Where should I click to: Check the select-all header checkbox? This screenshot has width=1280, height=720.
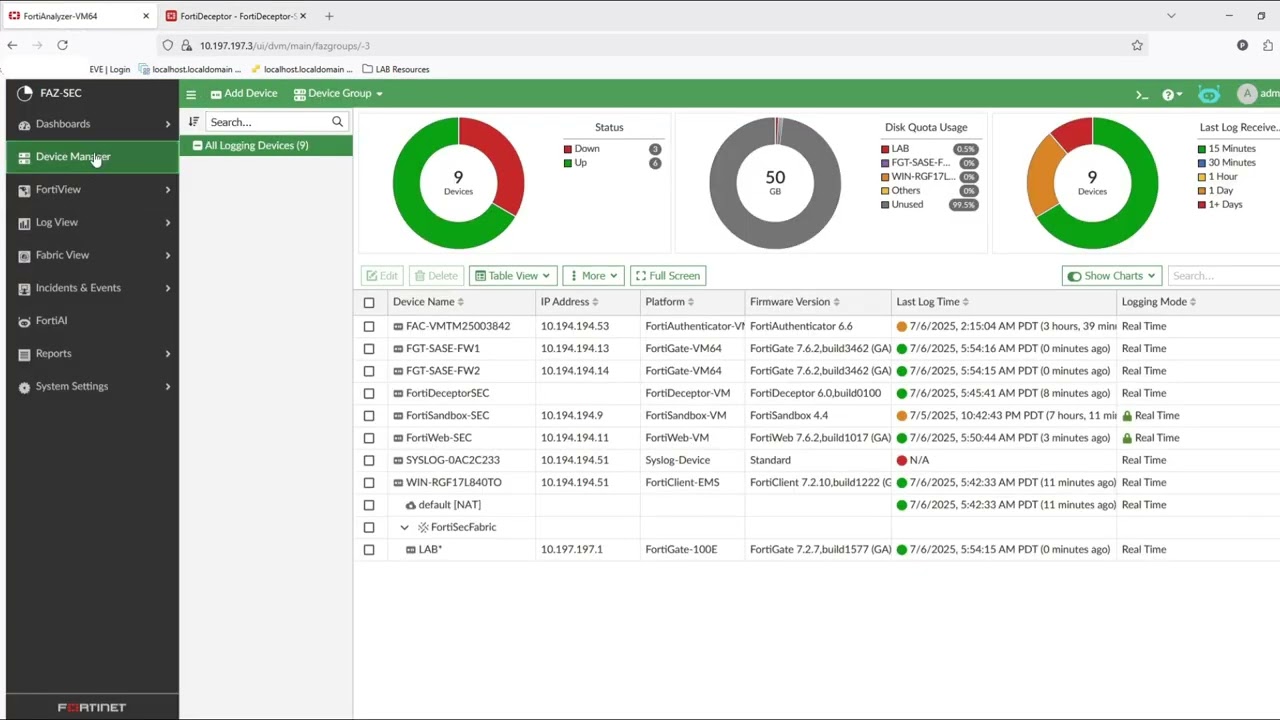point(369,303)
